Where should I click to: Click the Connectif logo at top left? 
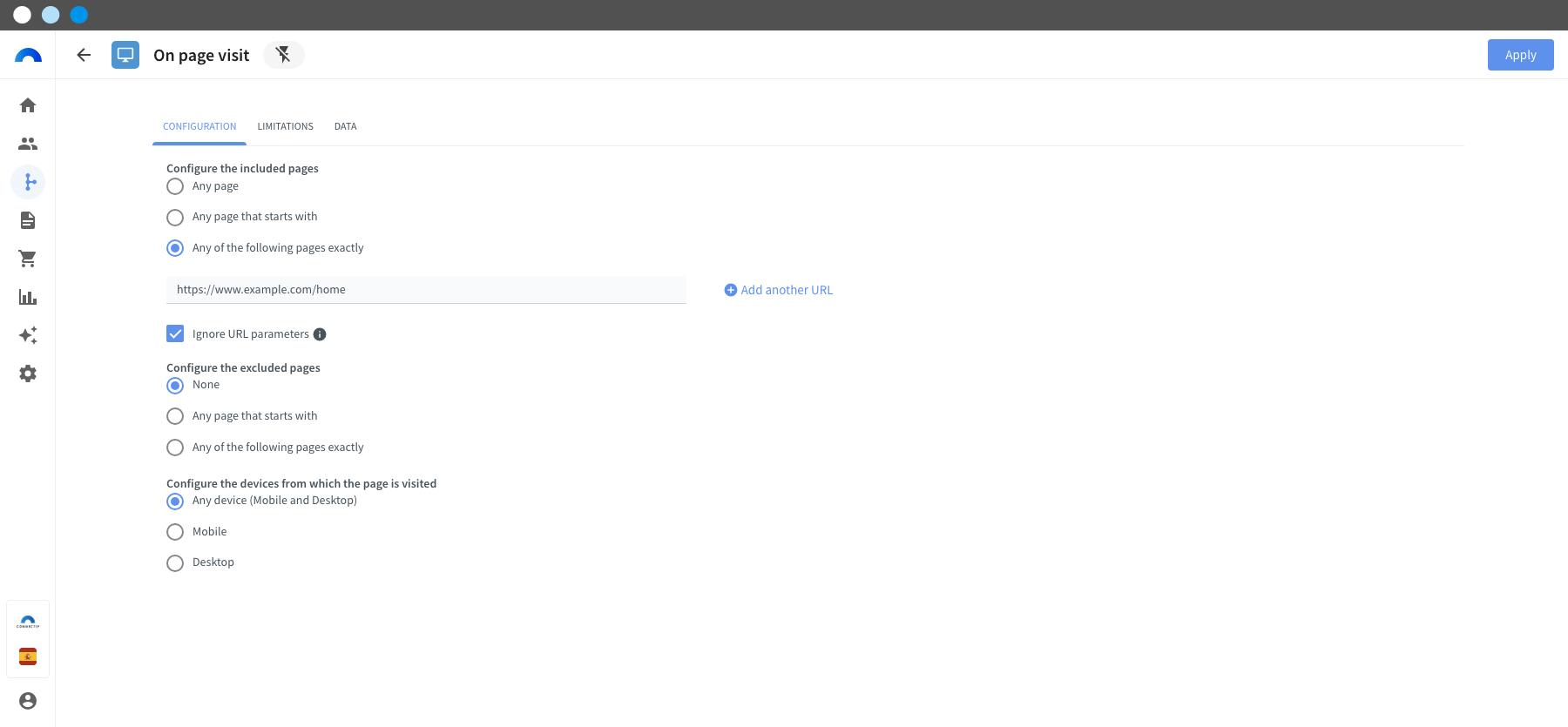pos(28,55)
